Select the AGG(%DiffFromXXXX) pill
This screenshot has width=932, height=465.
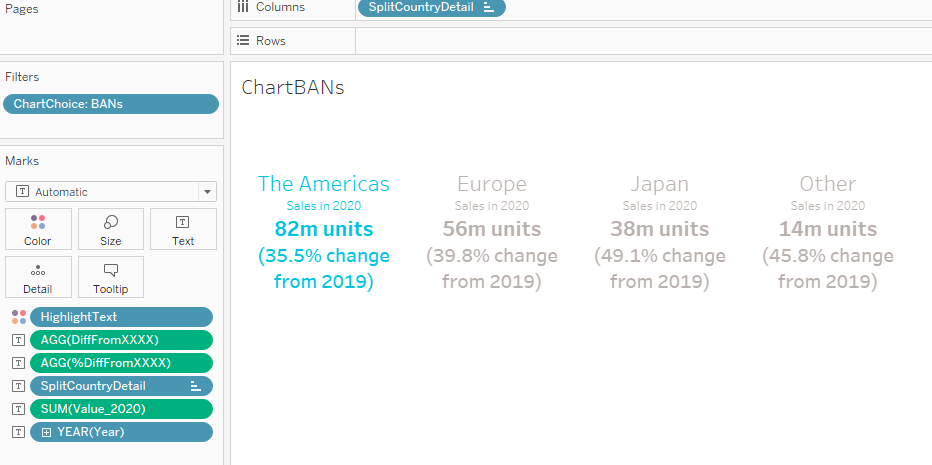(x=120, y=363)
